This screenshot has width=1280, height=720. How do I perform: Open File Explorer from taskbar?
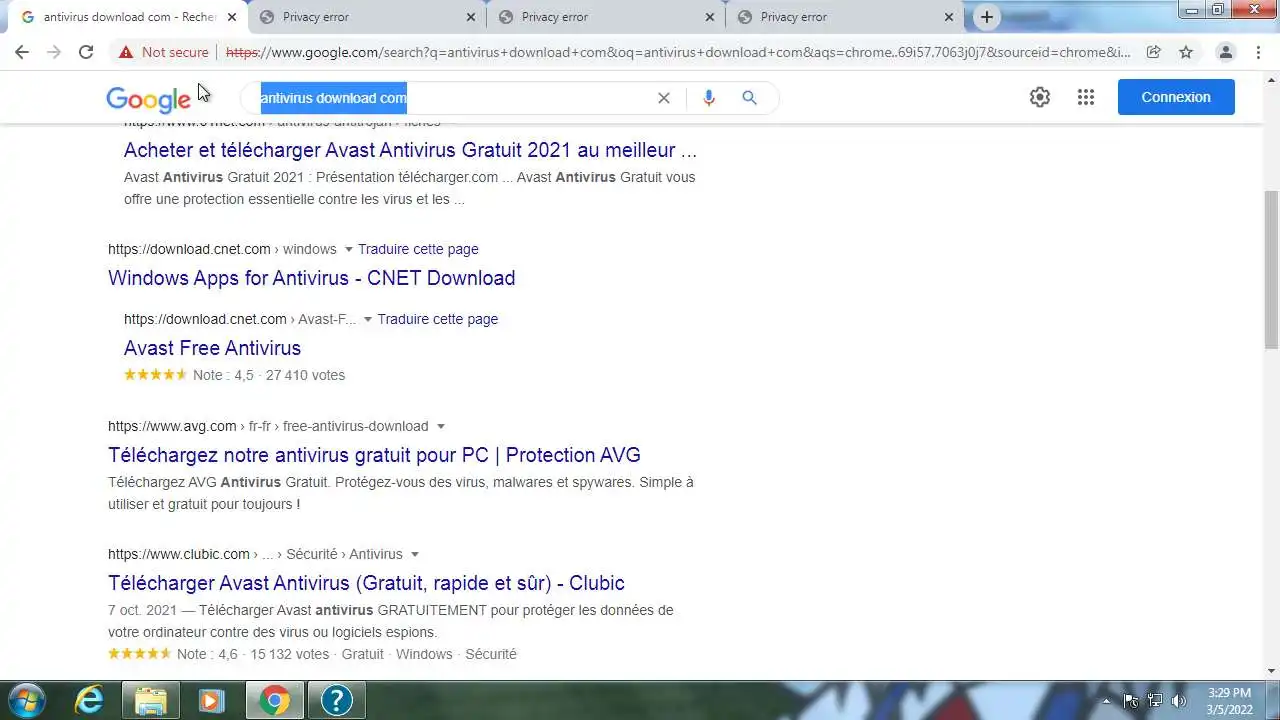[x=151, y=700]
